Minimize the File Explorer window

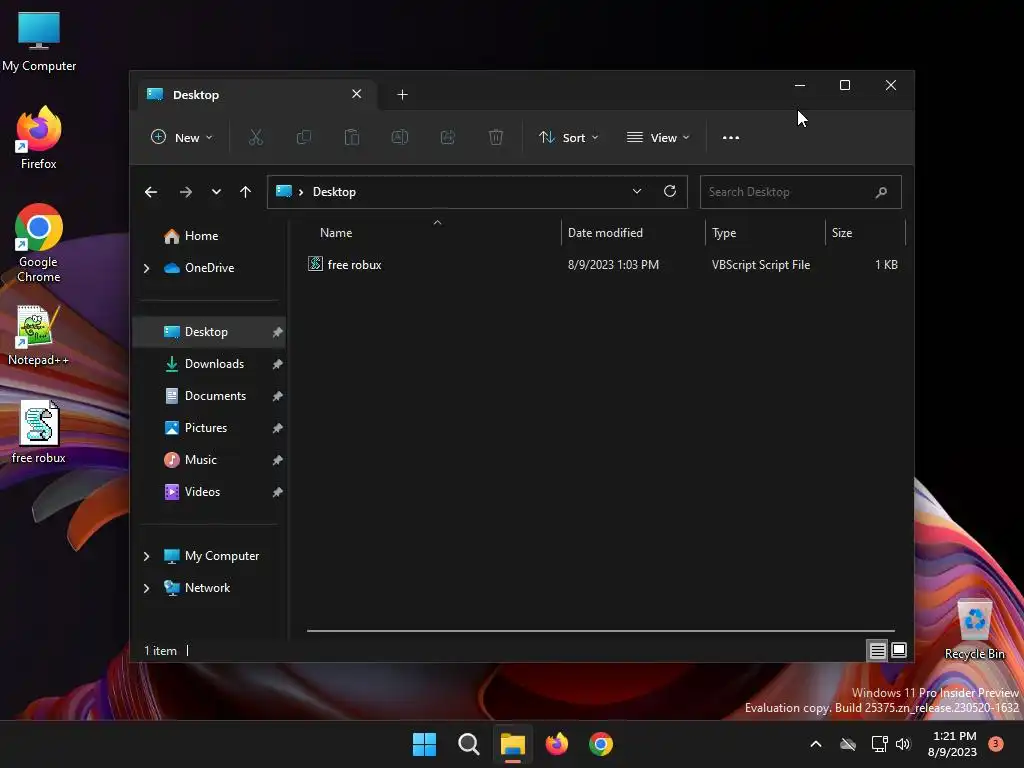tap(799, 86)
